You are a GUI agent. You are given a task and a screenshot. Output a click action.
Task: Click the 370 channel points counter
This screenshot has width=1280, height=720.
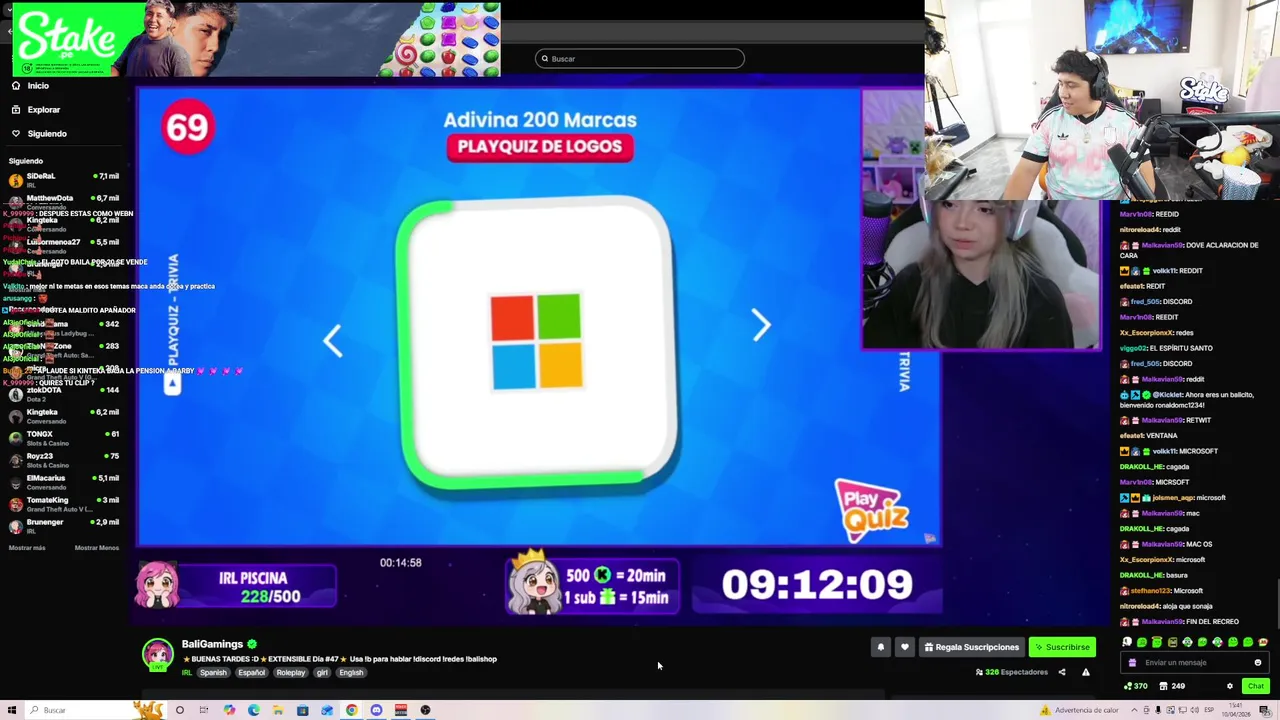tap(1136, 686)
